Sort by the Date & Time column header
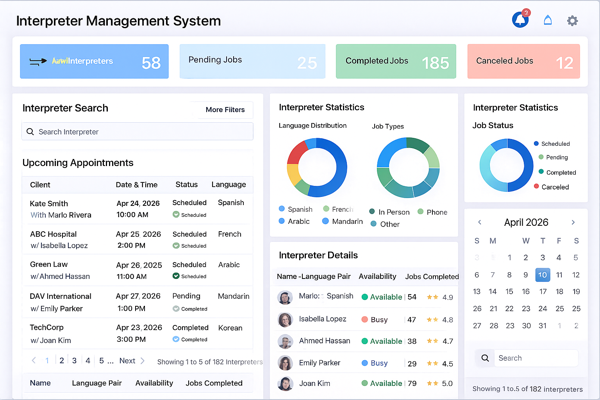The image size is (600, 400). [x=136, y=184]
